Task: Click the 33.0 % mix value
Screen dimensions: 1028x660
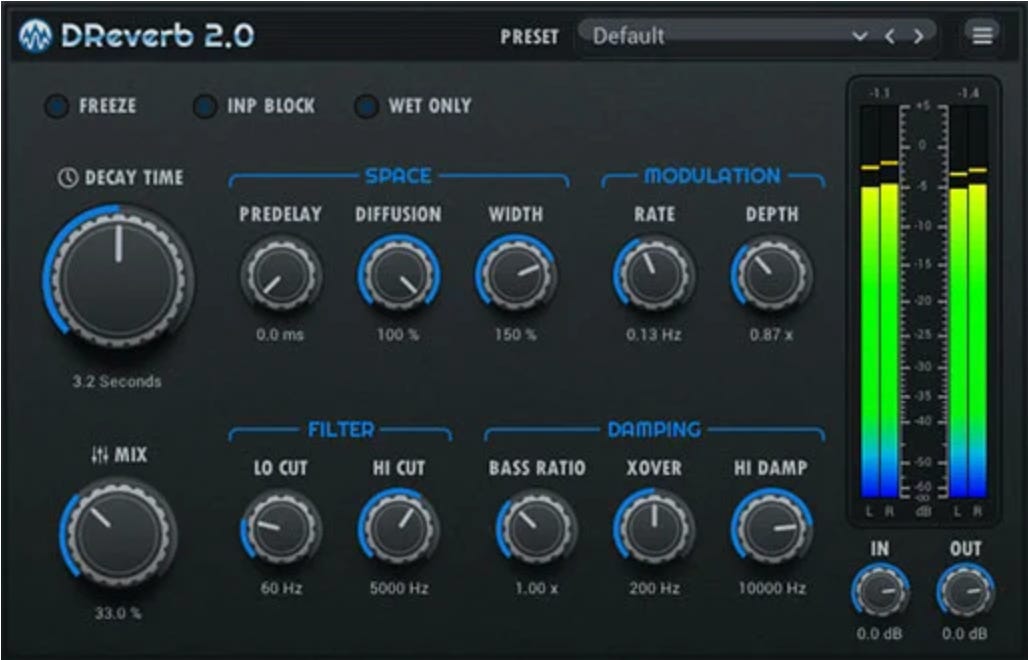Action: pyautogui.click(x=118, y=613)
